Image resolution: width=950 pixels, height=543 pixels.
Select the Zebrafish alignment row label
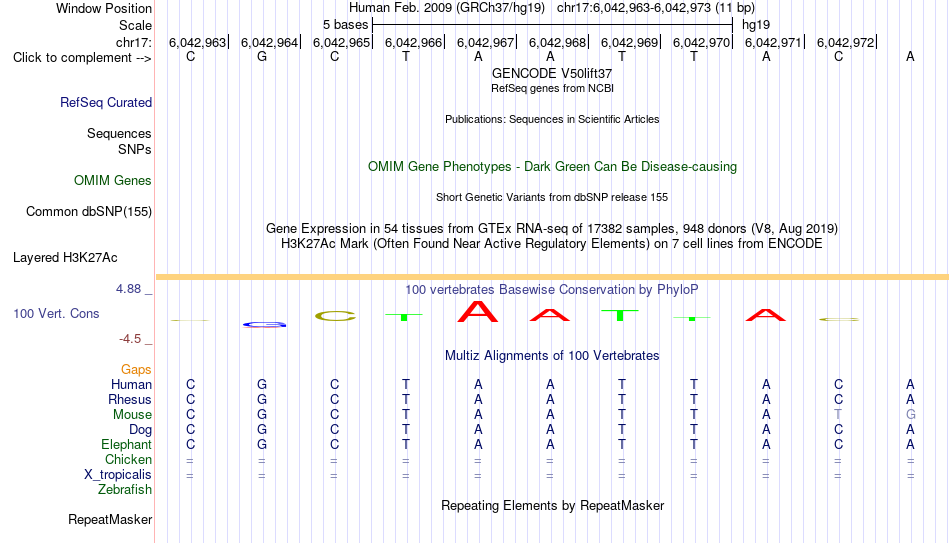point(125,489)
